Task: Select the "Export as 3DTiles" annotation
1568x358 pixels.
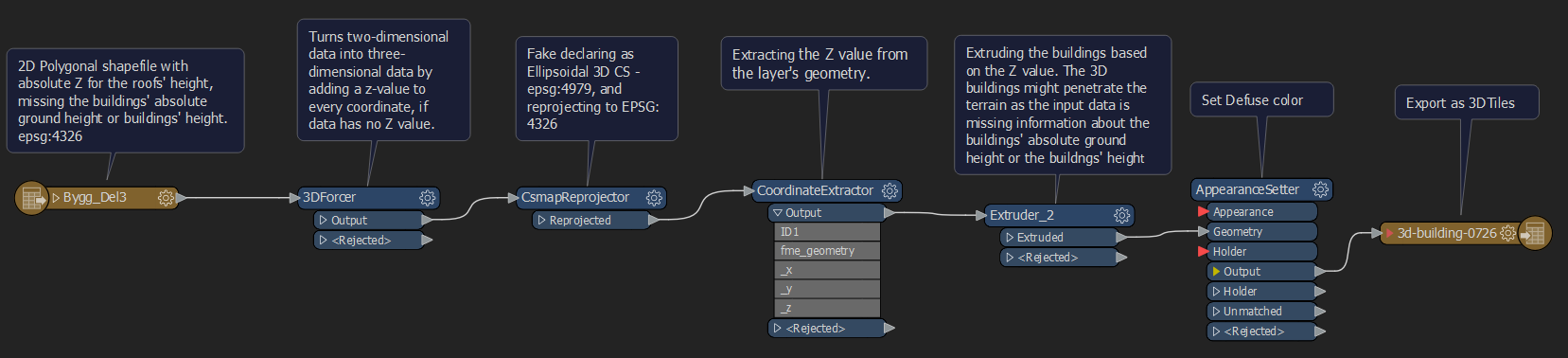Action: point(1467,103)
